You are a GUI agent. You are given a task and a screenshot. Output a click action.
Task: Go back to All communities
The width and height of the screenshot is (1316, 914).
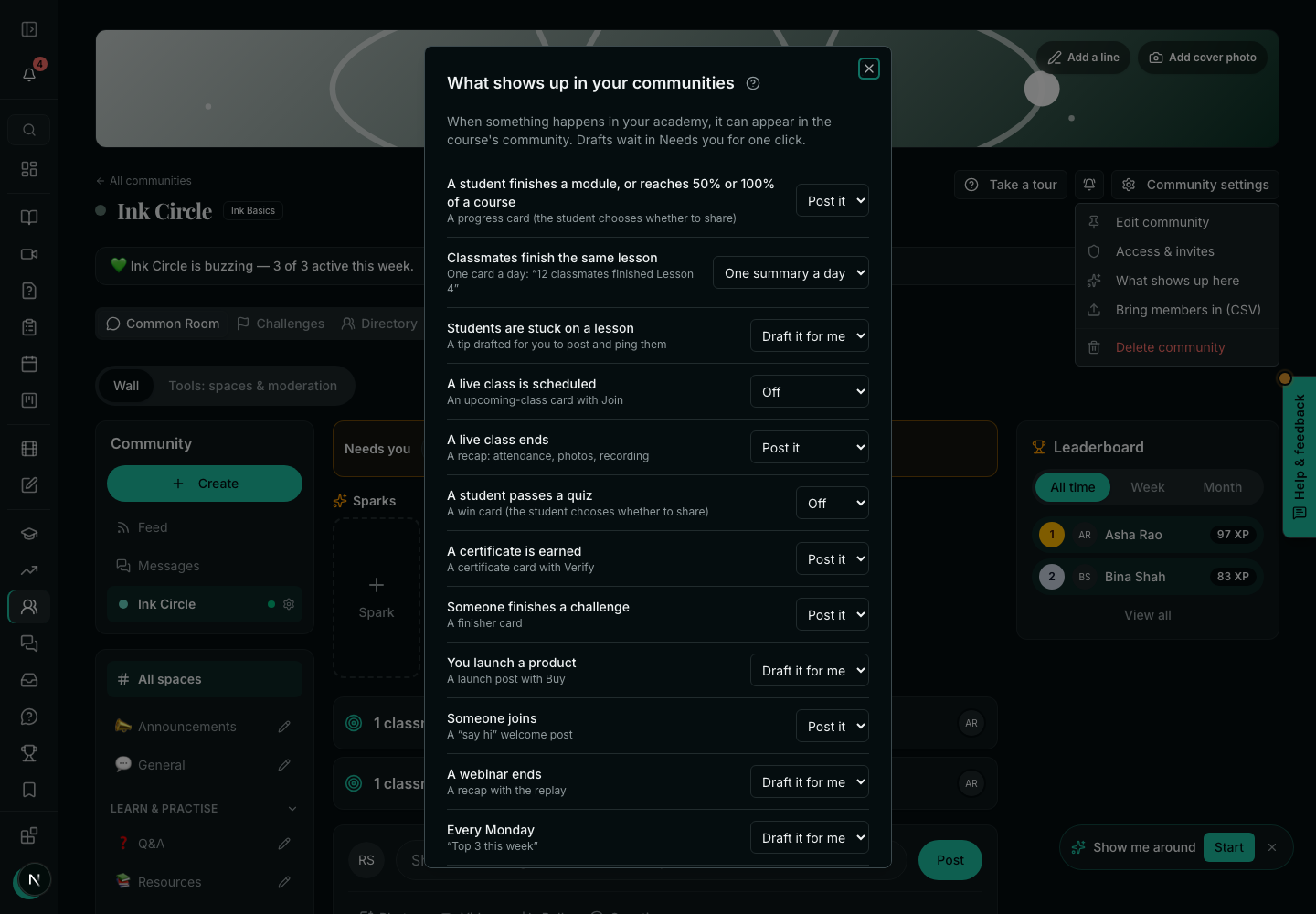click(x=143, y=181)
